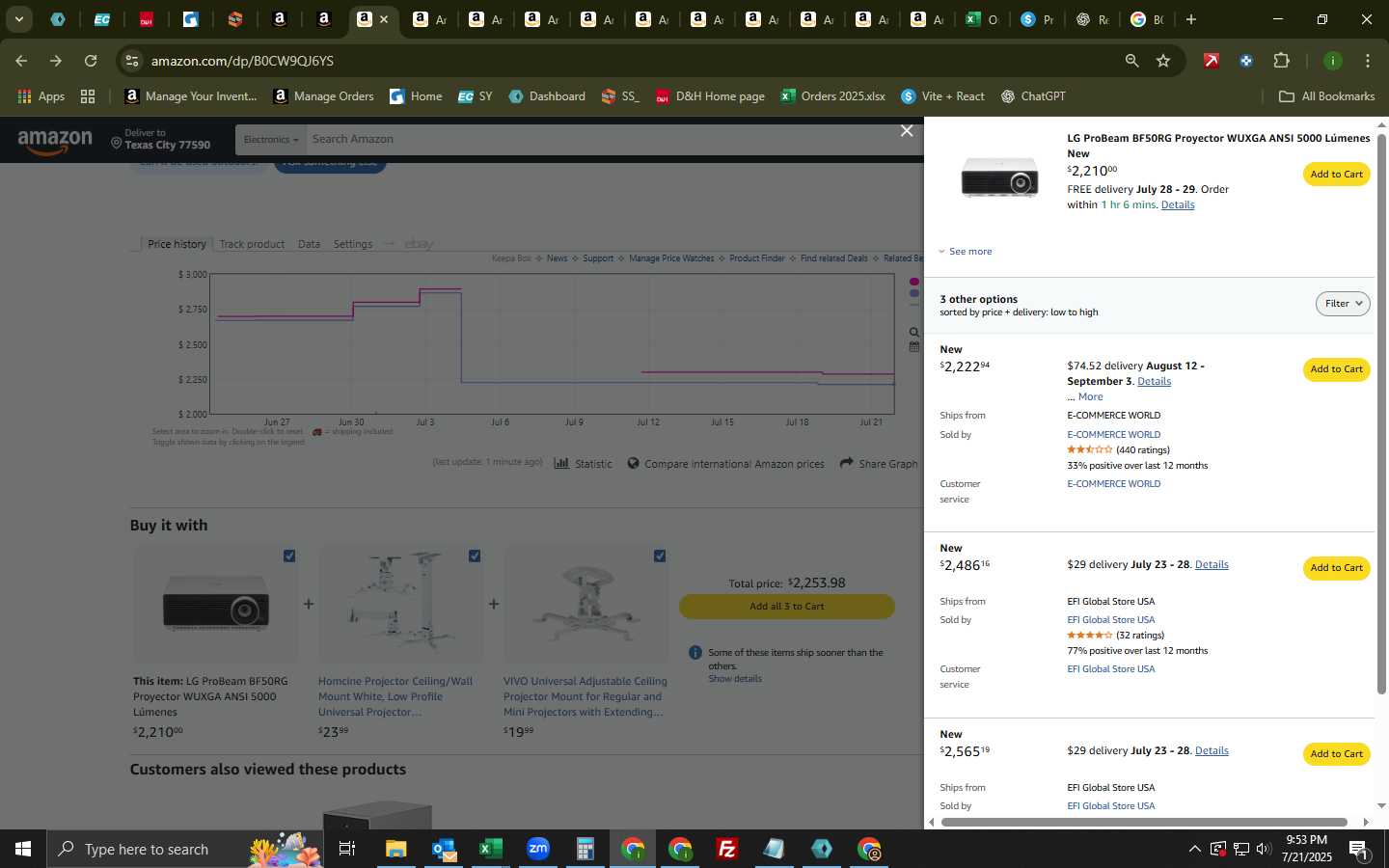Search the Keepa graph with magnifier icon
The width and height of the screenshot is (1389, 868).
[914, 332]
